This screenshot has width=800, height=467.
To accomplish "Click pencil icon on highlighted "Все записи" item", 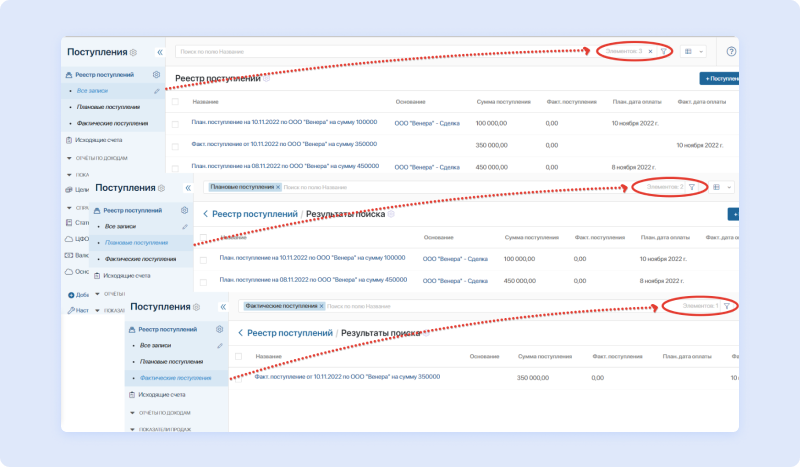I will pyautogui.click(x=157, y=91).
